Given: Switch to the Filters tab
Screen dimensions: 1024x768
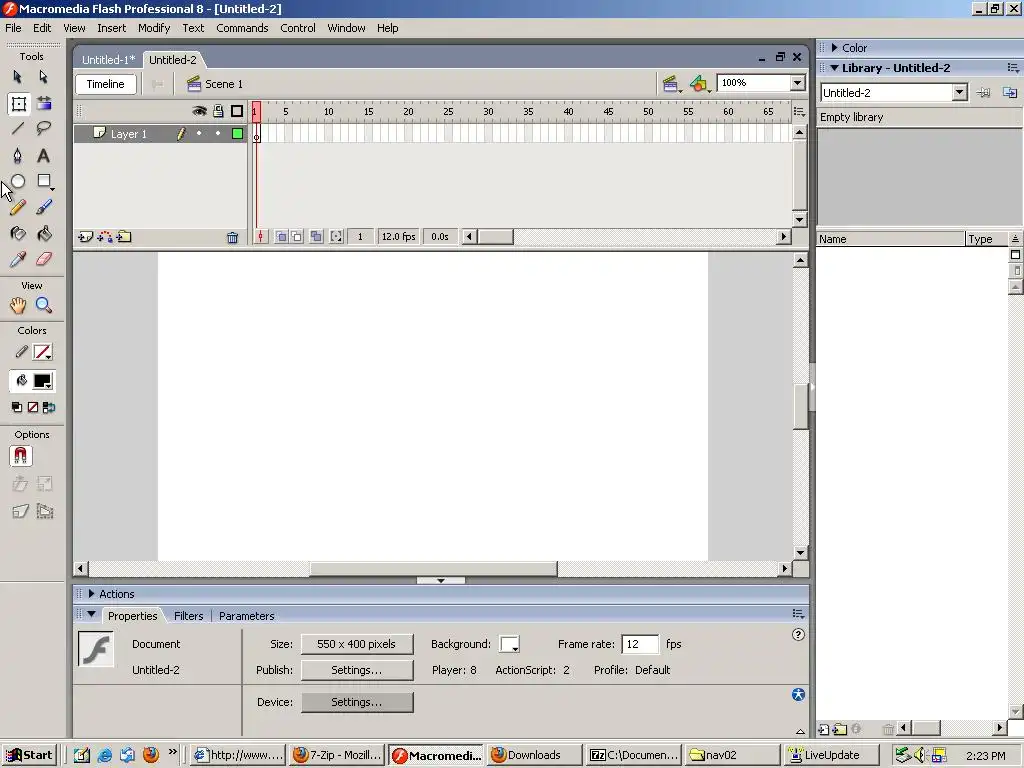Looking at the screenshot, I should pos(189,616).
